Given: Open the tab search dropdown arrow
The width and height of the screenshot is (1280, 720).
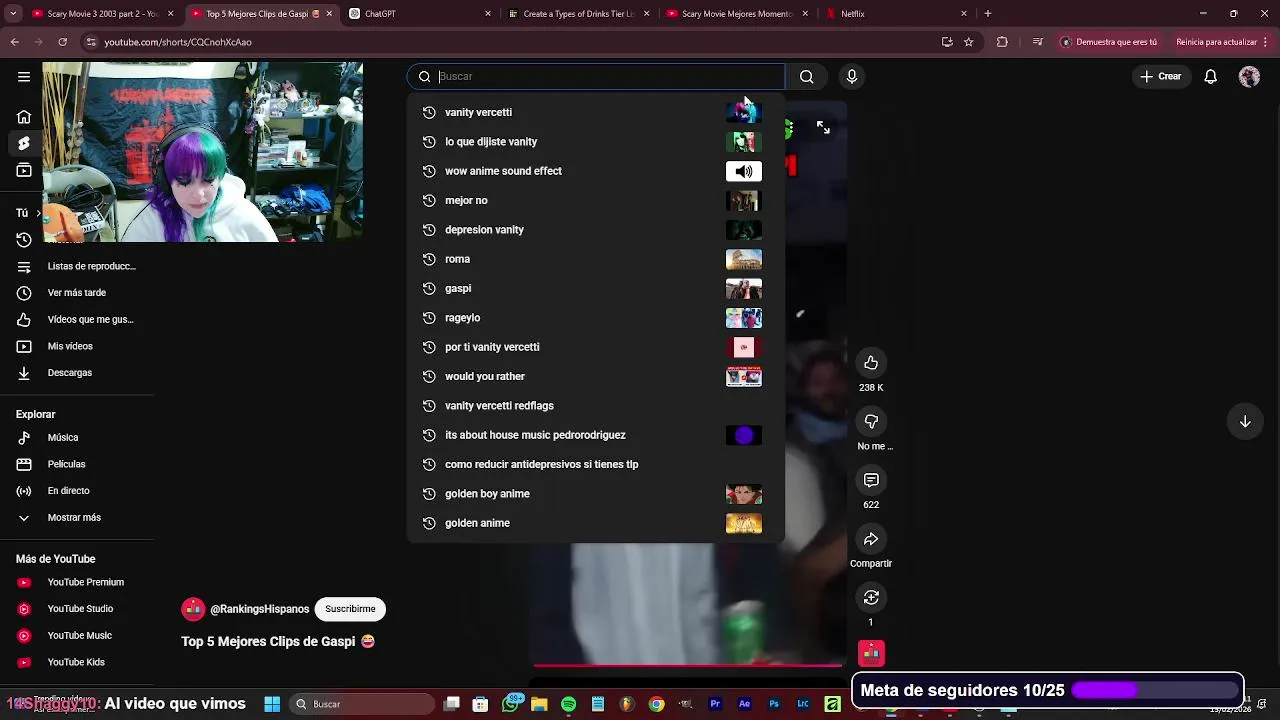Looking at the screenshot, I should click(13, 14).
